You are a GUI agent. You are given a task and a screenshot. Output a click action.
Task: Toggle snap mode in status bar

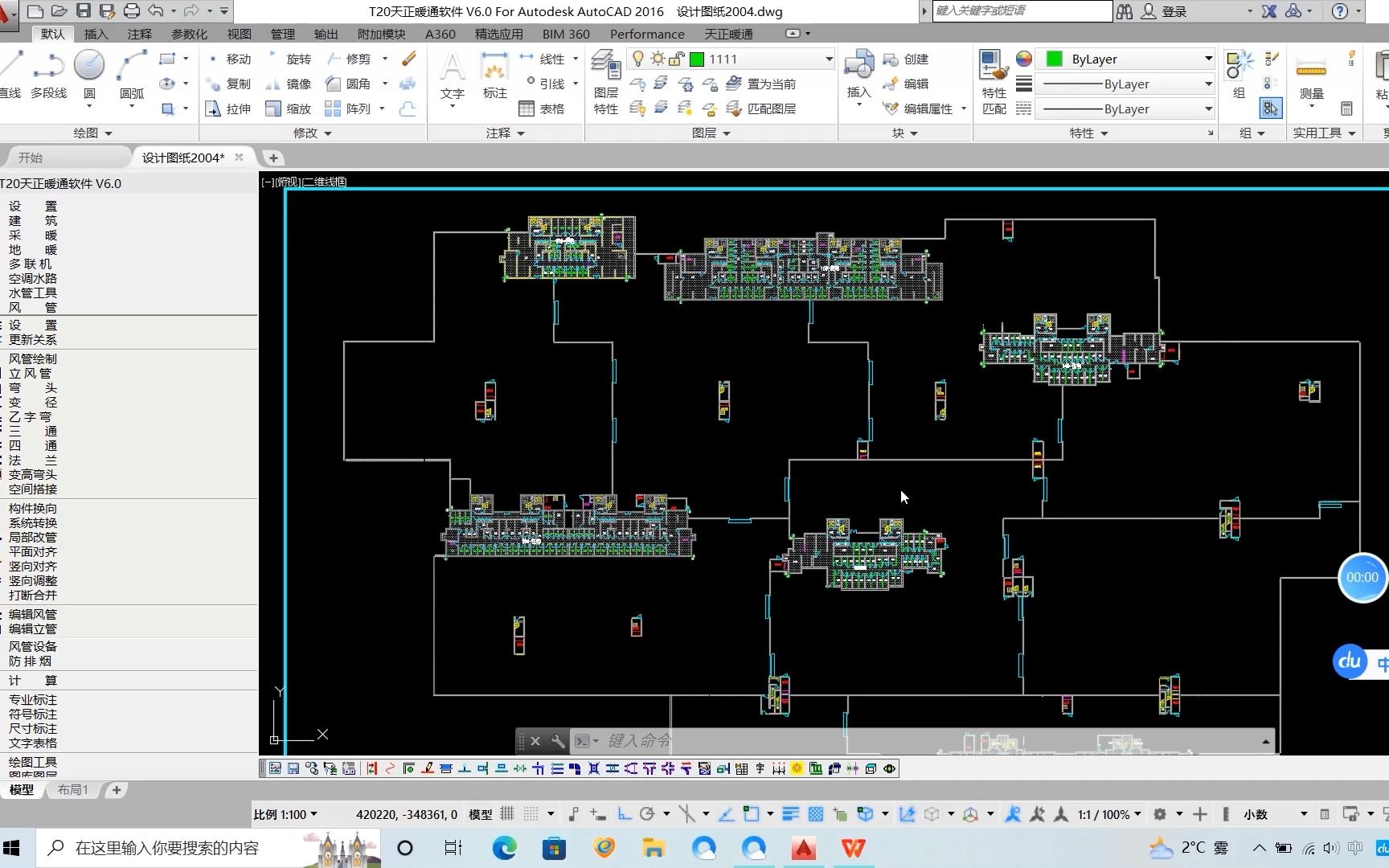point(531,814)
